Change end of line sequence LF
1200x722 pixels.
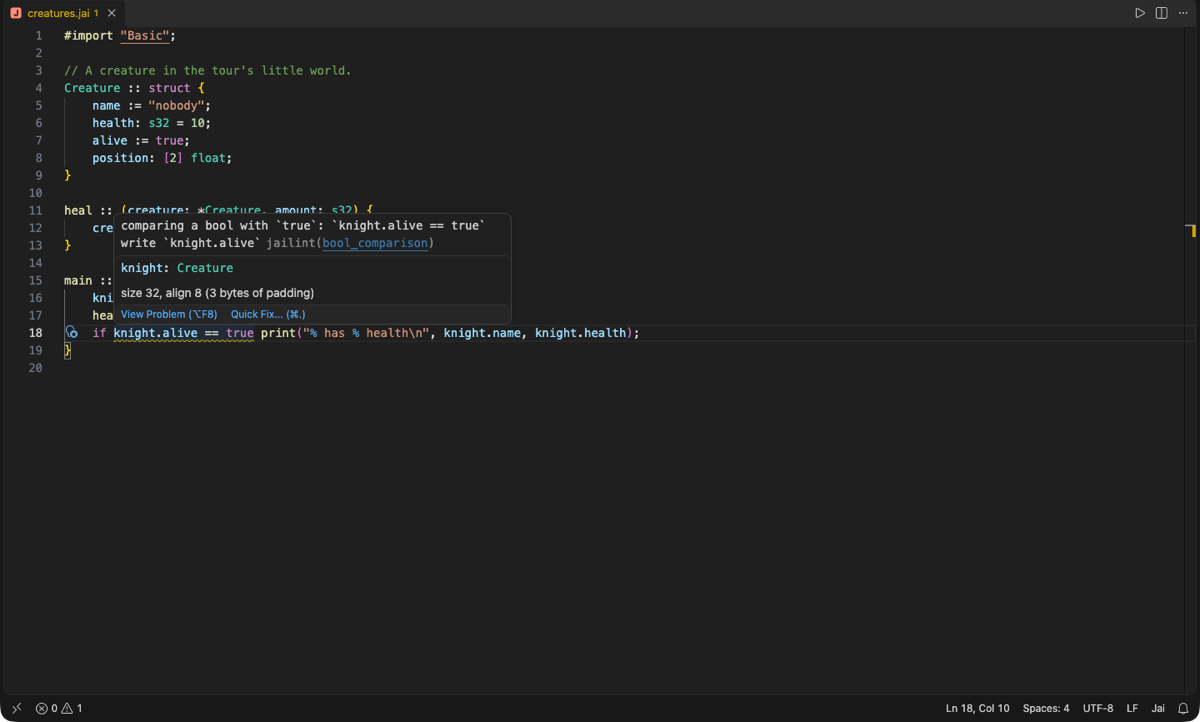[x=1132, y=708]
